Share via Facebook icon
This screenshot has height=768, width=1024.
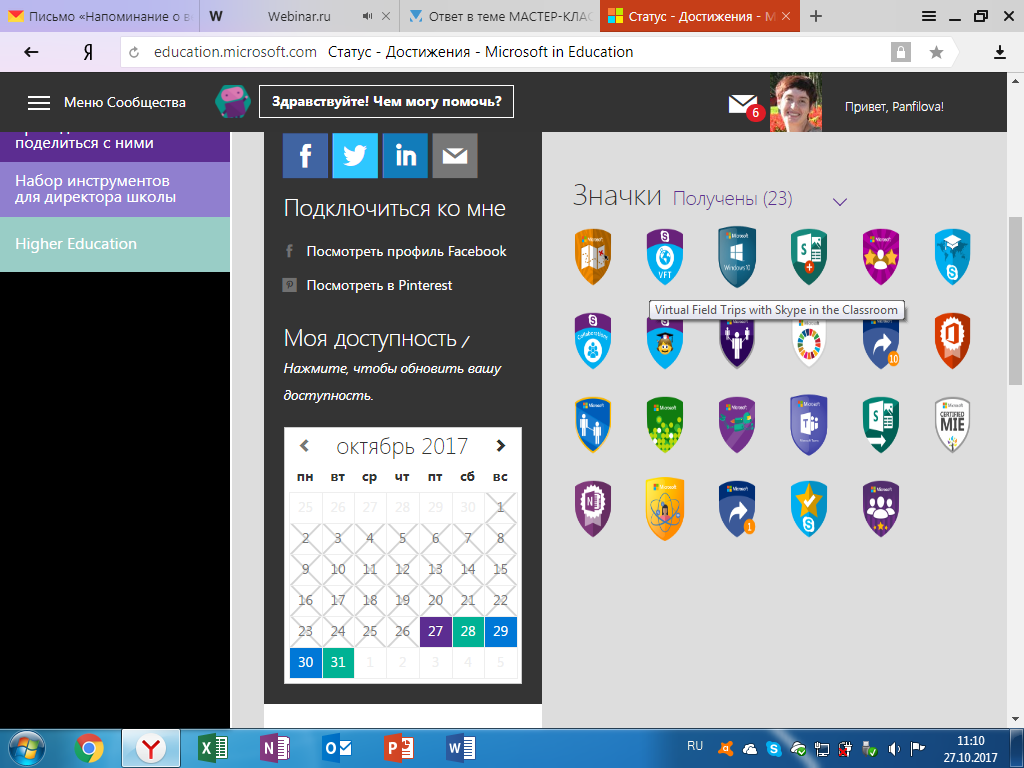[305, 155]
